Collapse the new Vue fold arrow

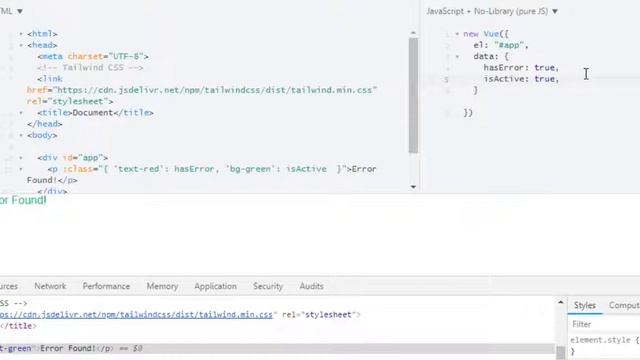click(457, 34)
